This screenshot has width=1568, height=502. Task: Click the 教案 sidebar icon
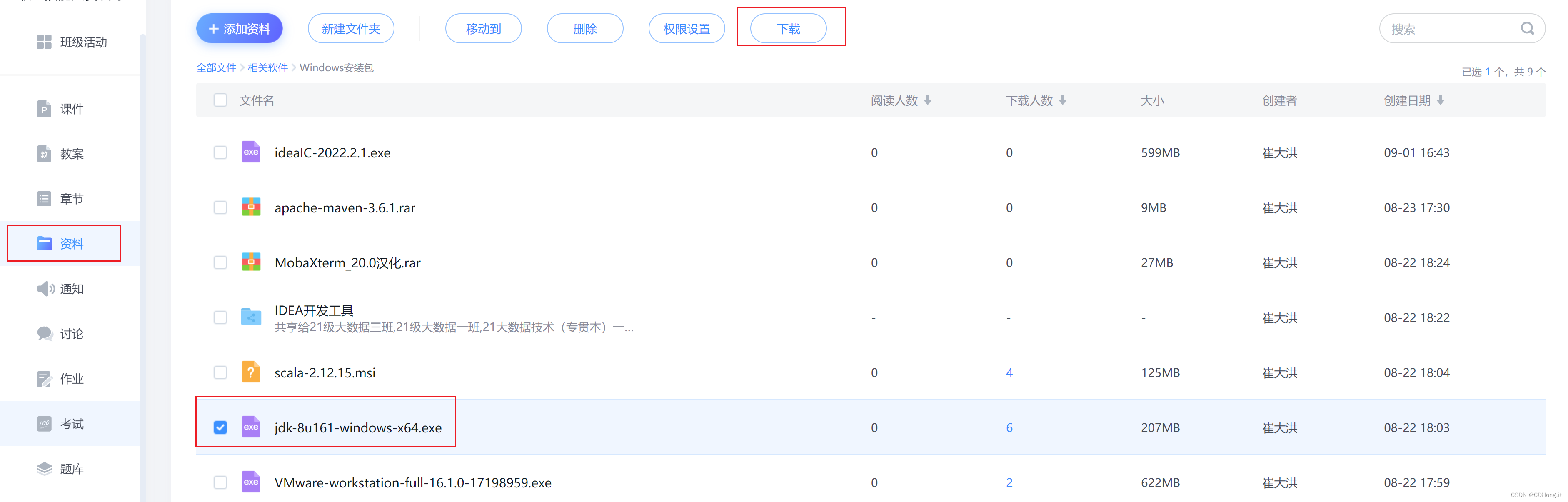coord(44,153)
